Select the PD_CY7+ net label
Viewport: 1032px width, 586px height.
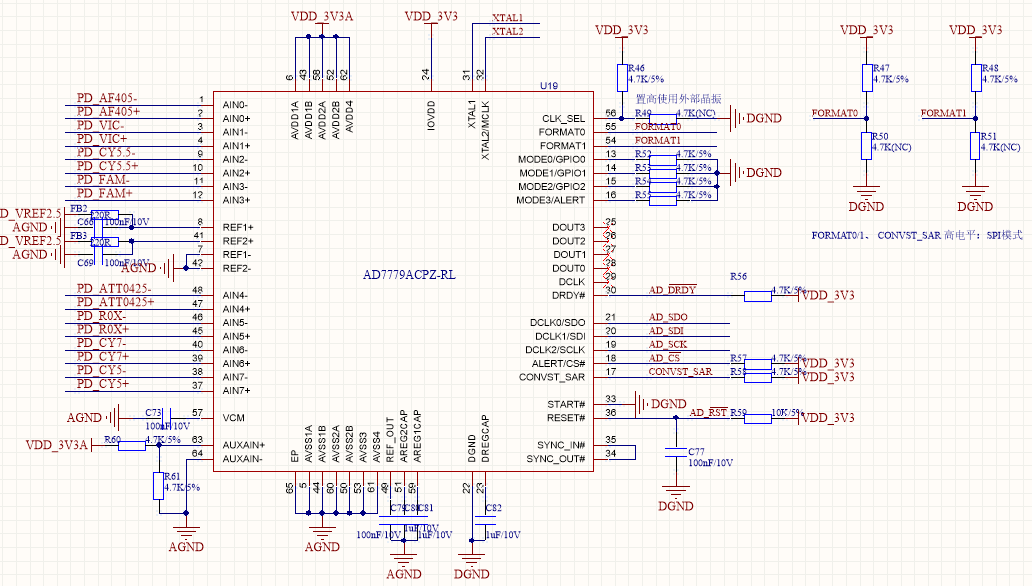pyautogui.click(x=103, y=357)
